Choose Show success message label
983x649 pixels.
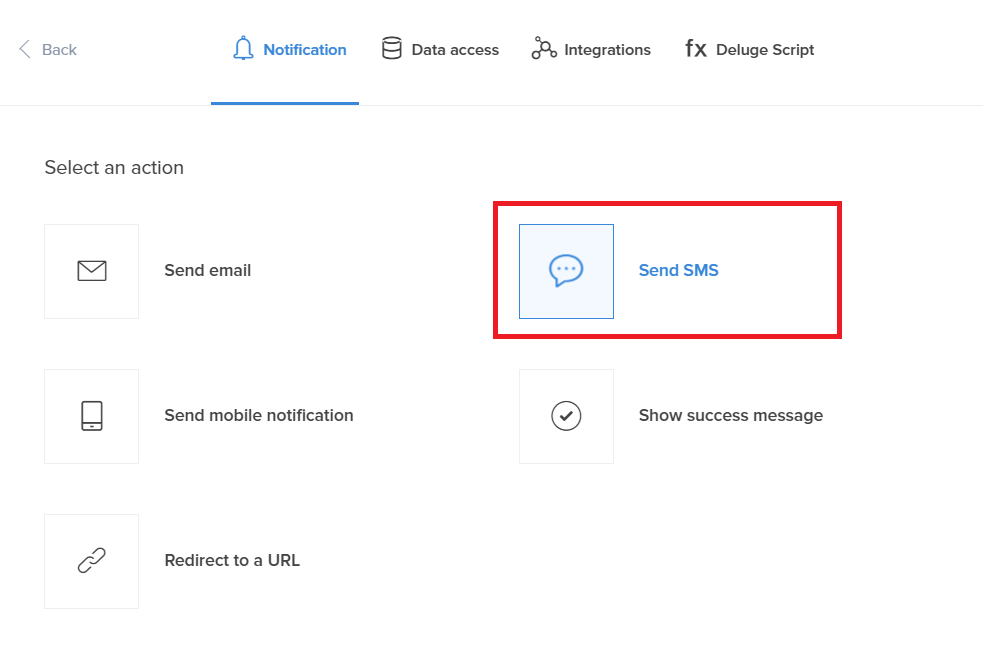click(730, 415)
